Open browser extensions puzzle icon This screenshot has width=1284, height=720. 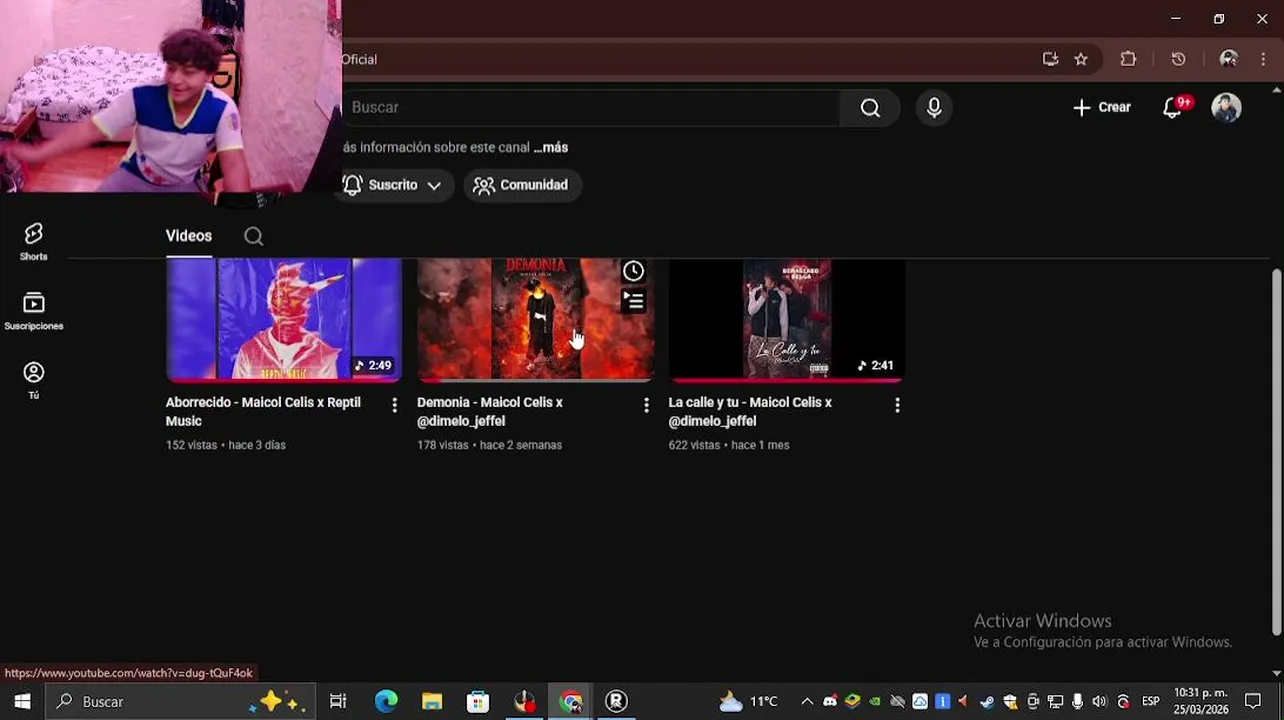(1128, 59)
